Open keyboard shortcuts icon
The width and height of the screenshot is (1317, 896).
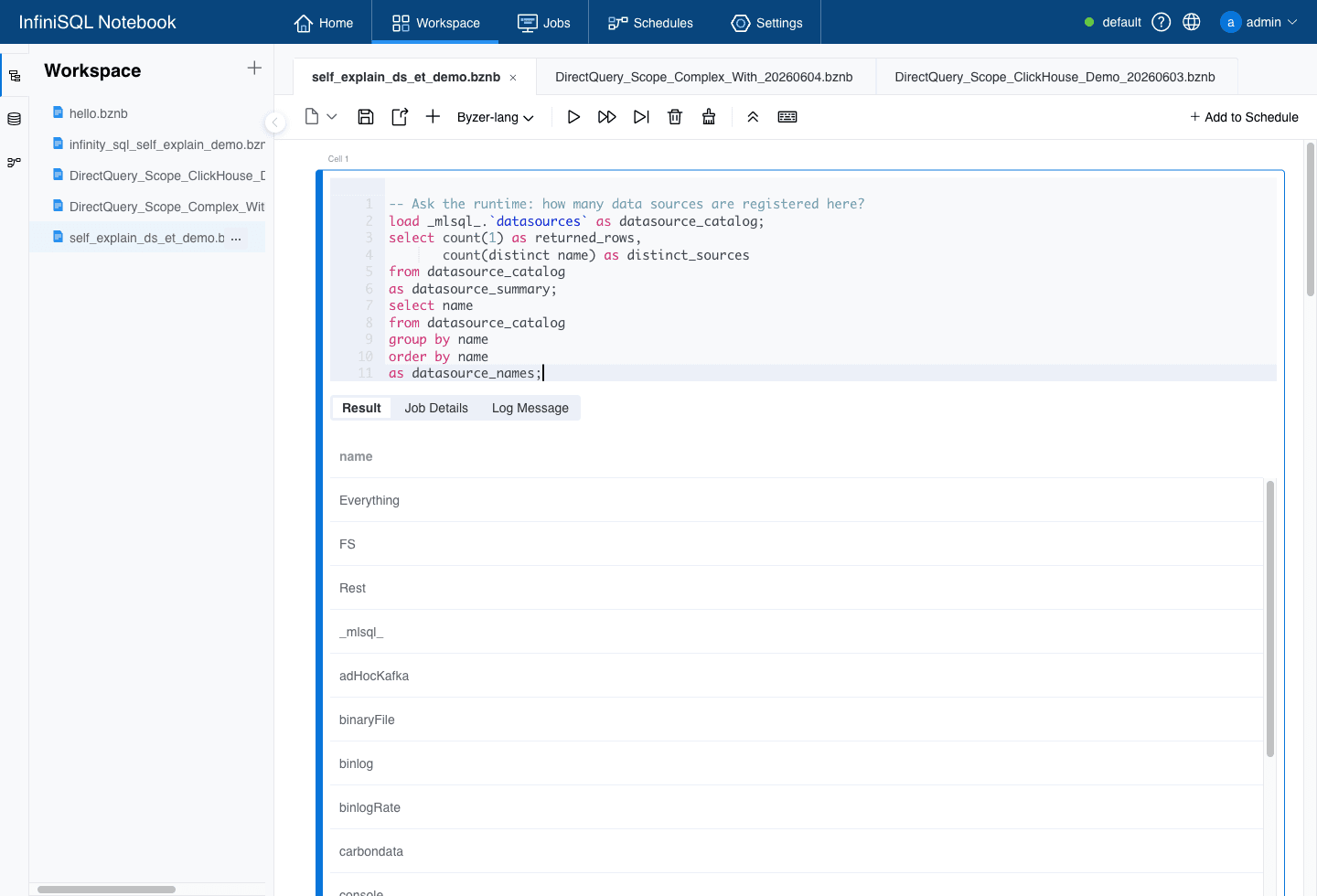pos(787,117)
